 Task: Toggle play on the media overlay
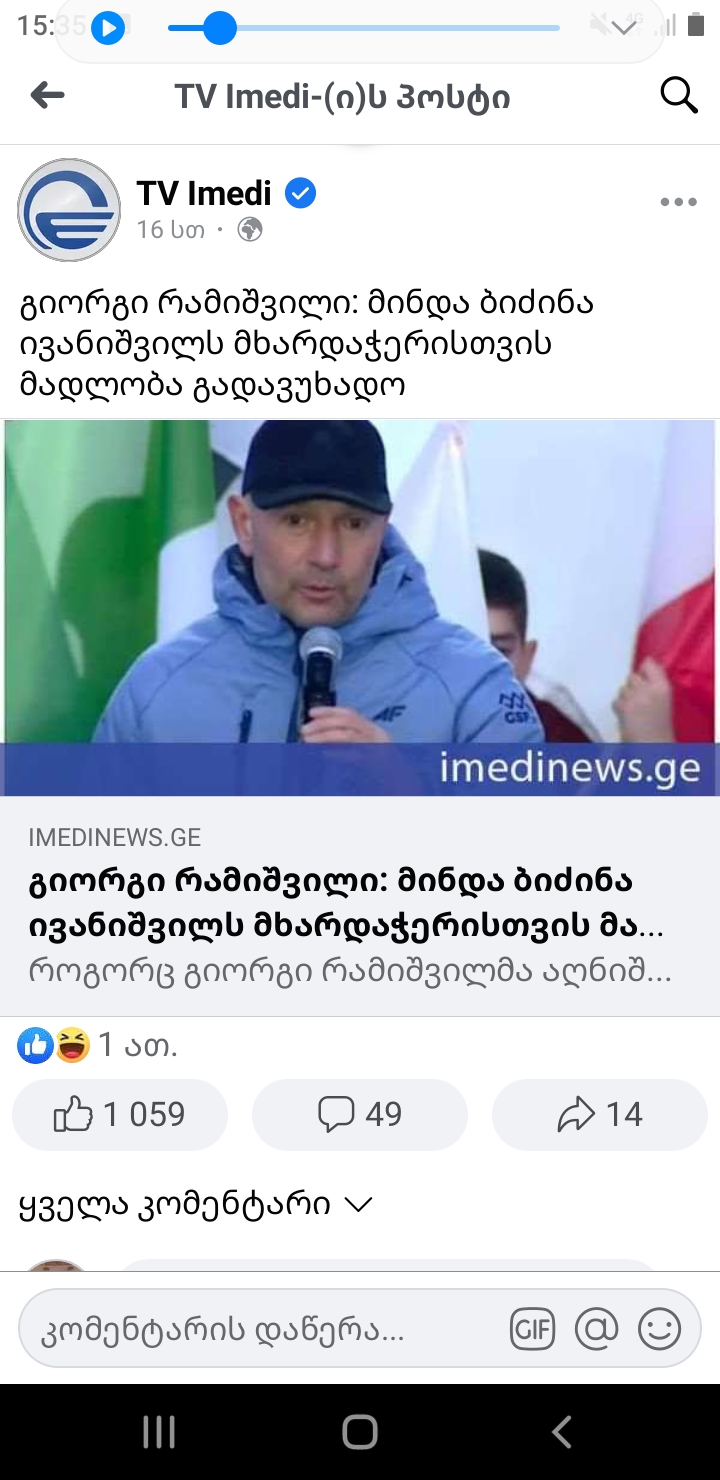point(108,28)
